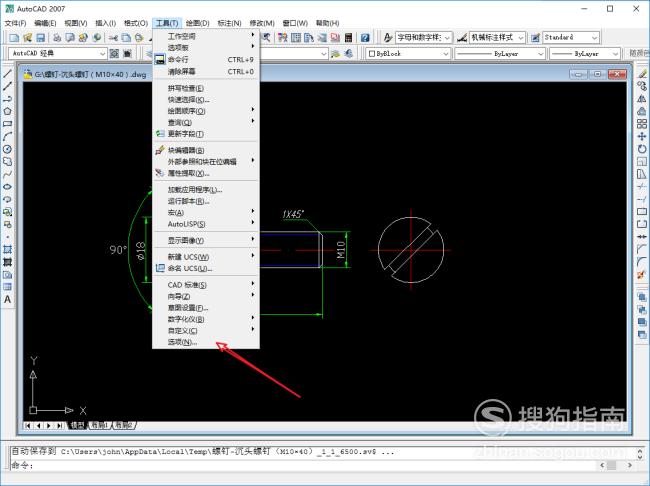This screenshot has width=650, height=486.
Task: Open the 编辑(E) menu
Action: tap(45, 23)
